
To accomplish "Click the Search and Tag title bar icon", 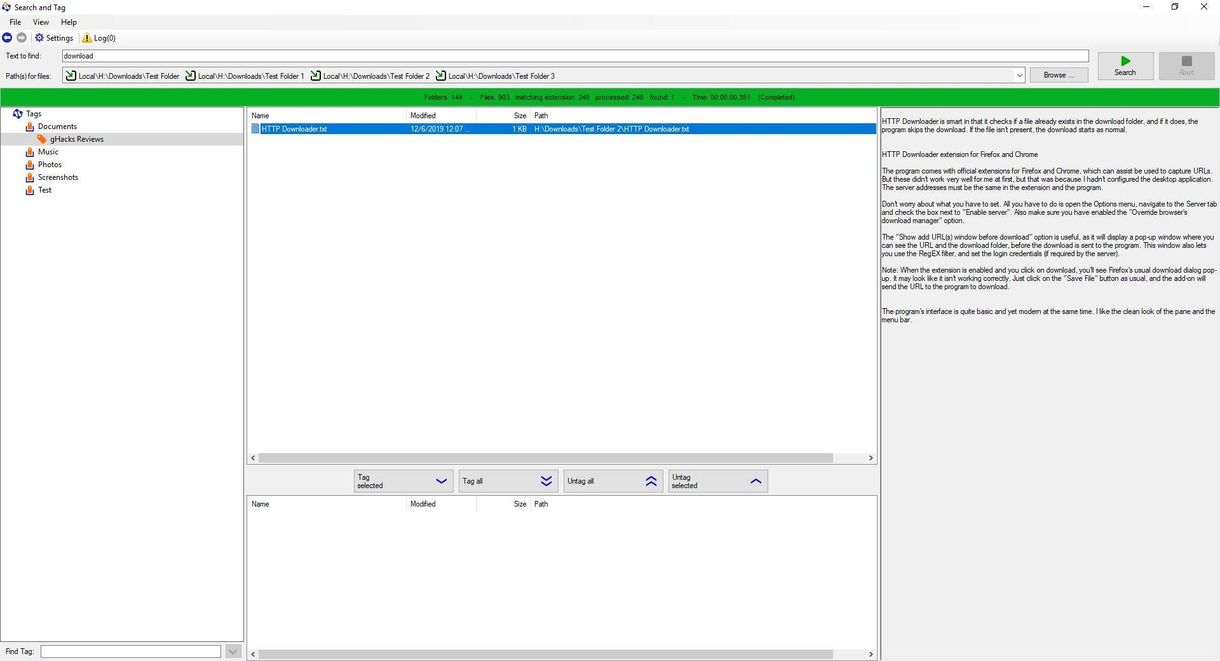I will pos(7,7).
